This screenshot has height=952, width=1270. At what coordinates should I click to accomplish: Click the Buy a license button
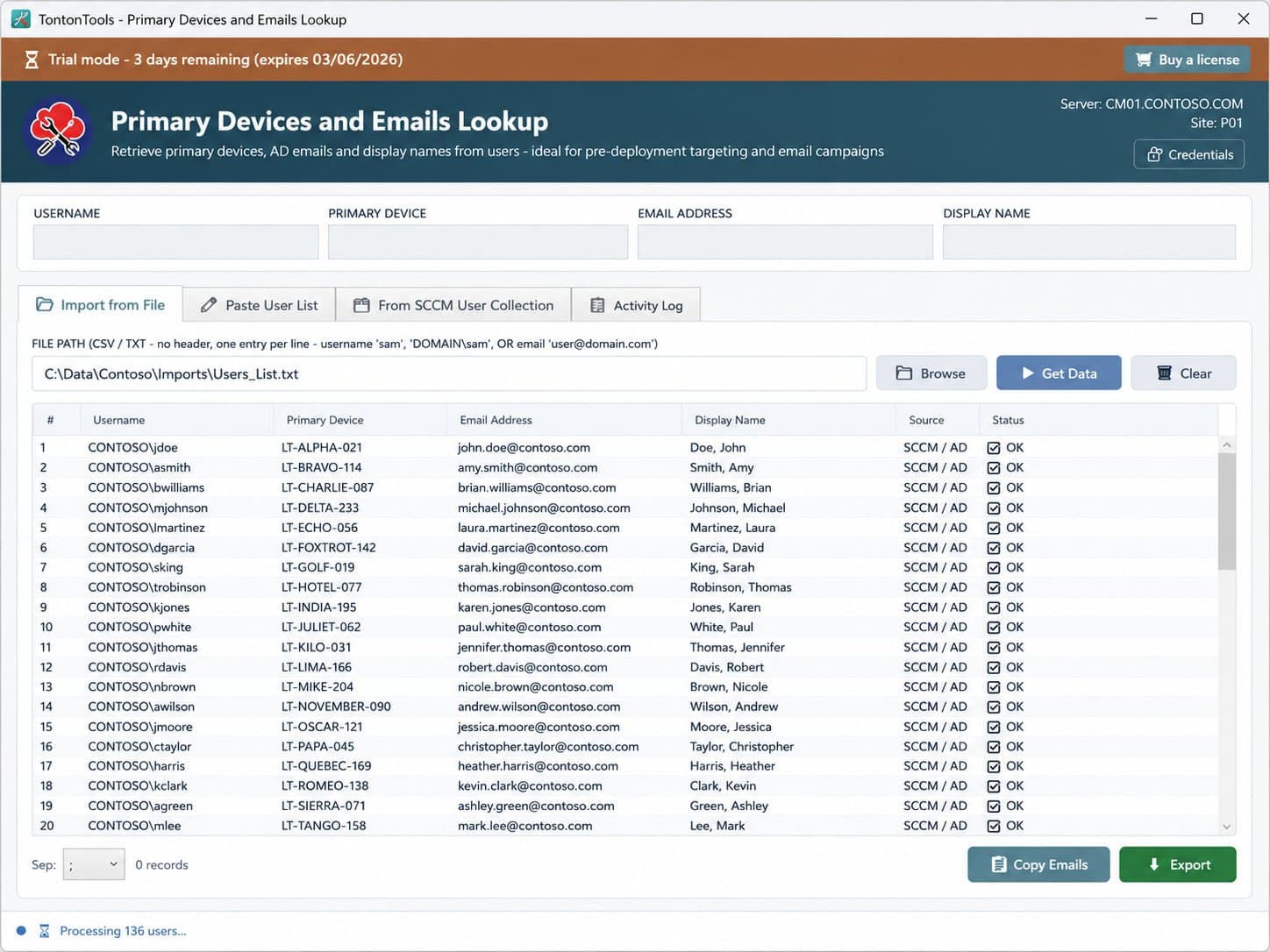pyautogui.click(x=1188, y=60)
